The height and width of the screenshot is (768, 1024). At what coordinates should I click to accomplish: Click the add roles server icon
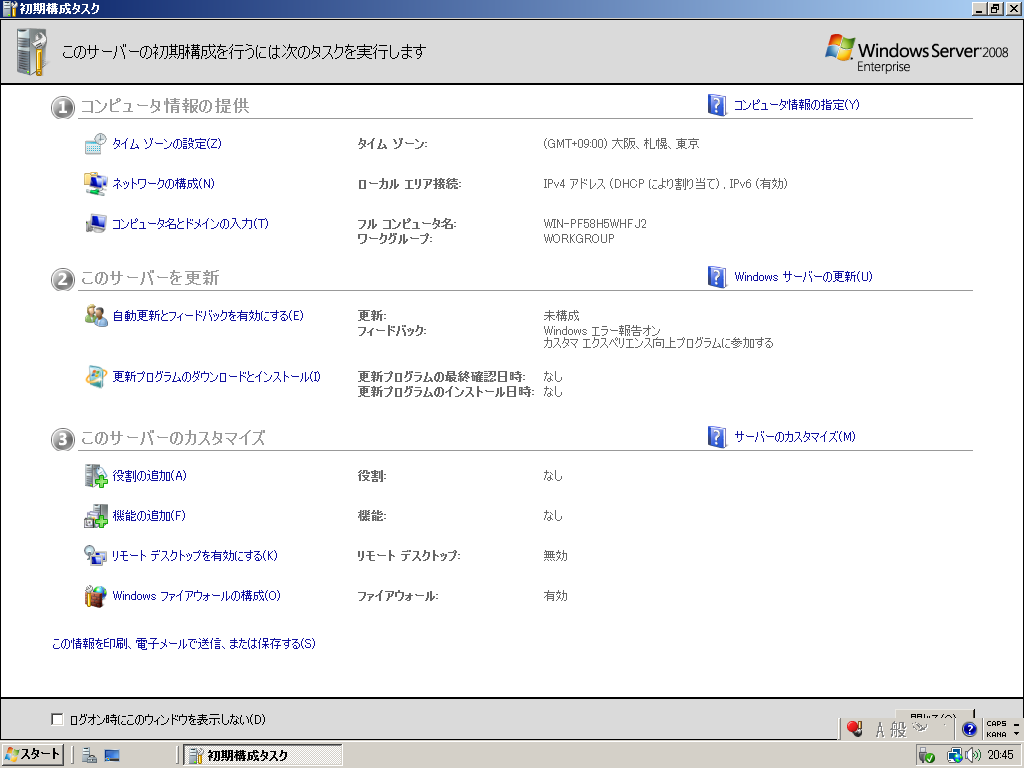click(96, 475)
